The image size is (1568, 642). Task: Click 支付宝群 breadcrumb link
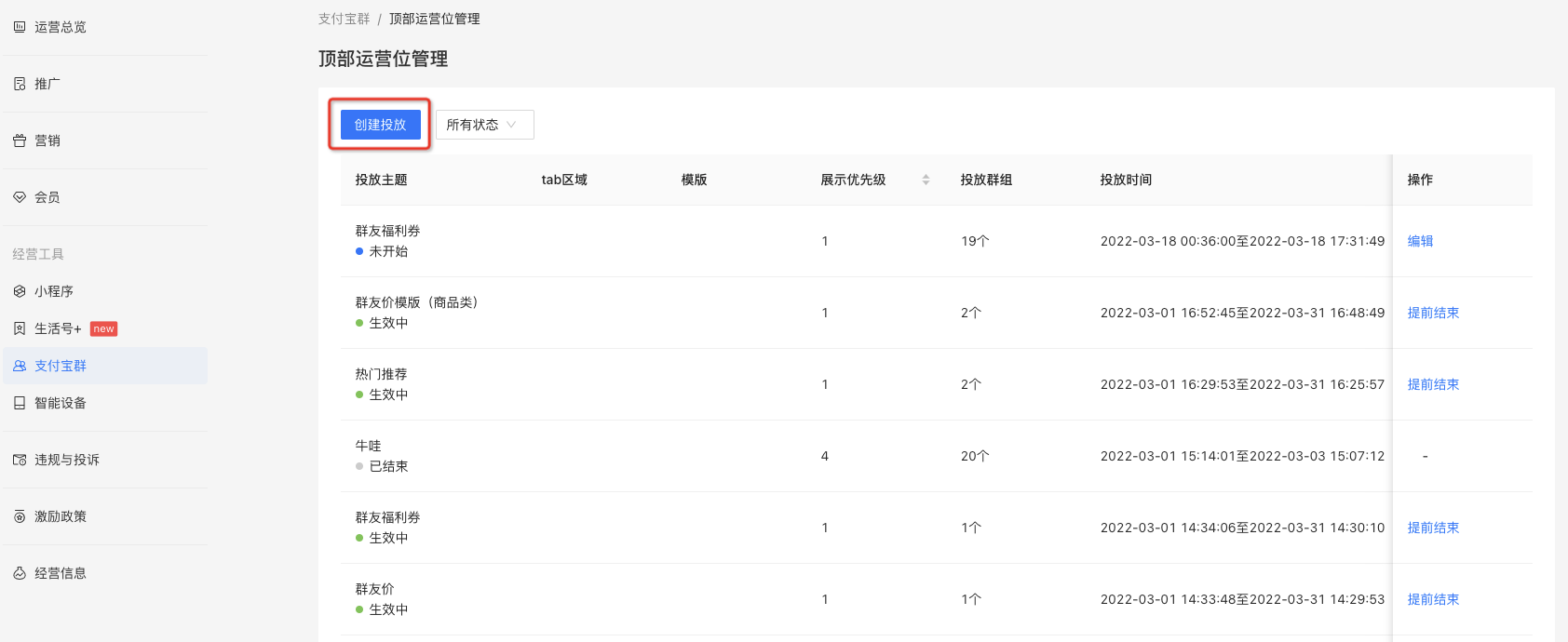[x=344, y=19]
